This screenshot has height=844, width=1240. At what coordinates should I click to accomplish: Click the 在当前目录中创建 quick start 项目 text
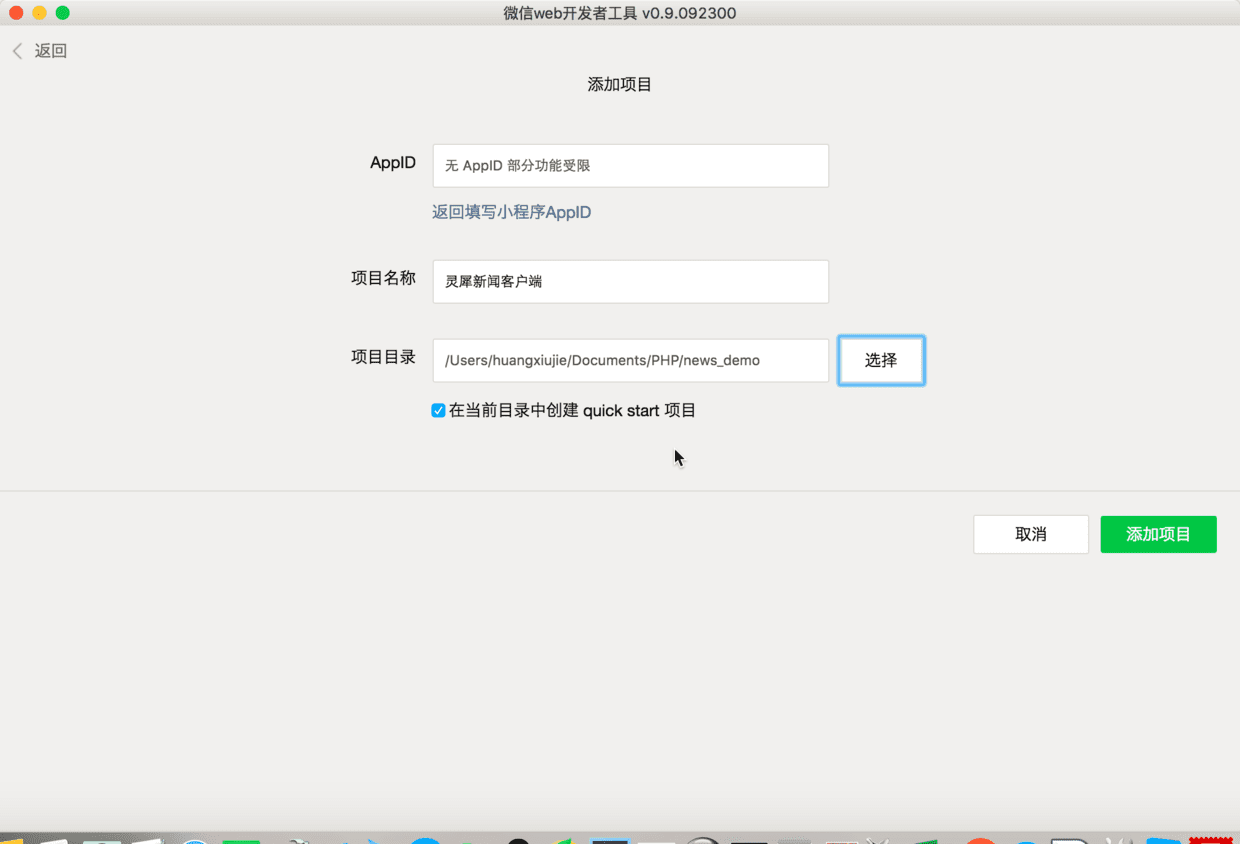(x=572, y=410)
